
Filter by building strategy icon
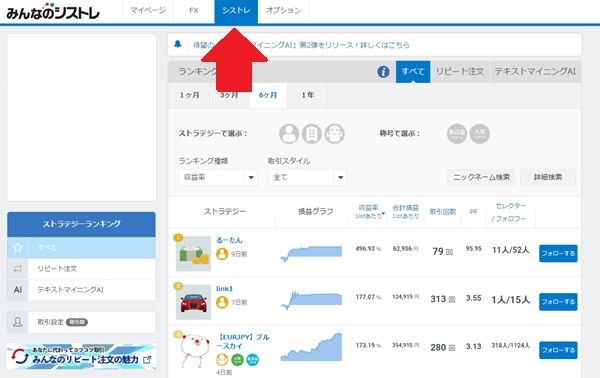[x=312, y=134]
